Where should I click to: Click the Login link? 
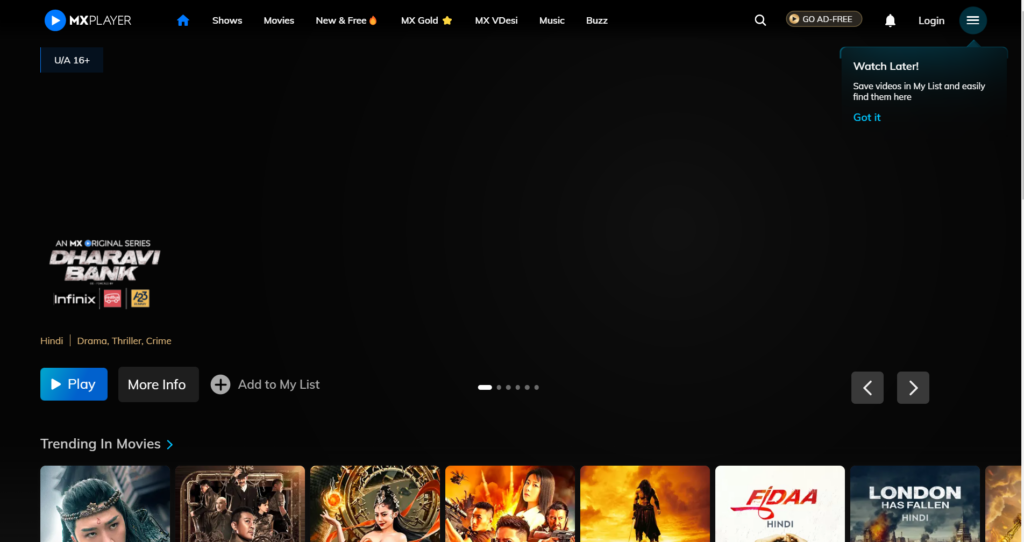[x=931, y=20]
